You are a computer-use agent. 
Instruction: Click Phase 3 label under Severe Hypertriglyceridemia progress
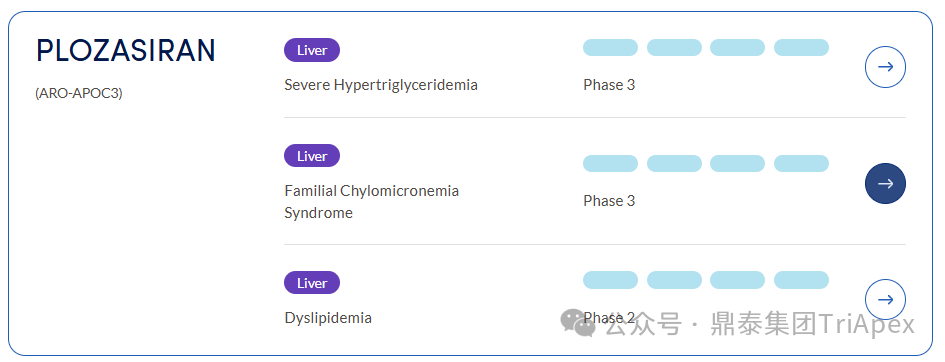[609, 85]
